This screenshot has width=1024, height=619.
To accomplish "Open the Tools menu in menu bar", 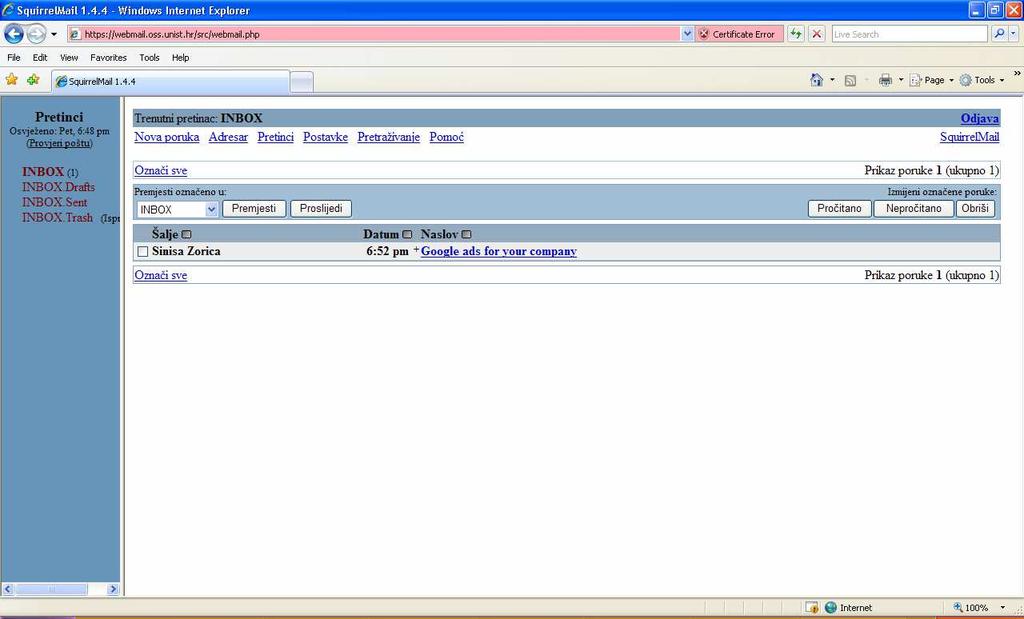I will click(149, 57).
